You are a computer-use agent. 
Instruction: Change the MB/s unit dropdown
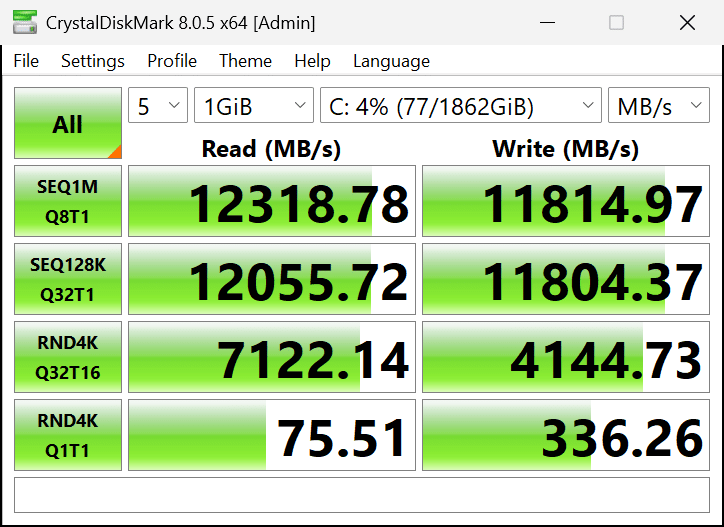point(658,106)
